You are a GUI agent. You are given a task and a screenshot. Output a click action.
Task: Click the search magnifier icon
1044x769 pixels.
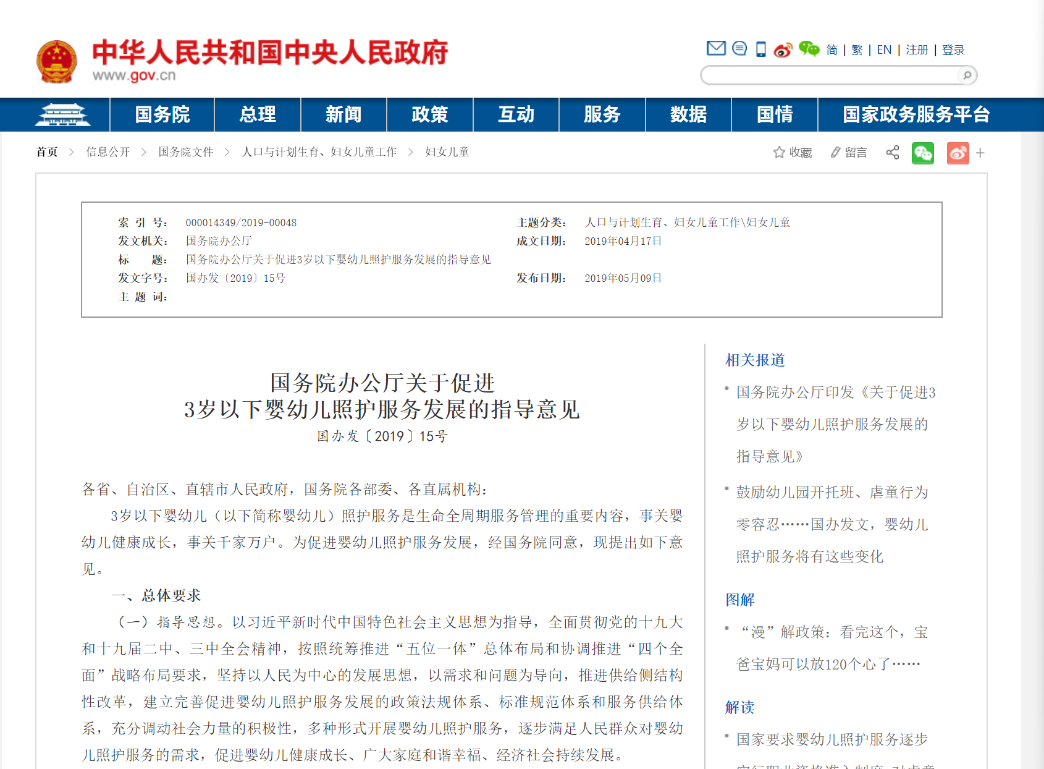[967, 75]
